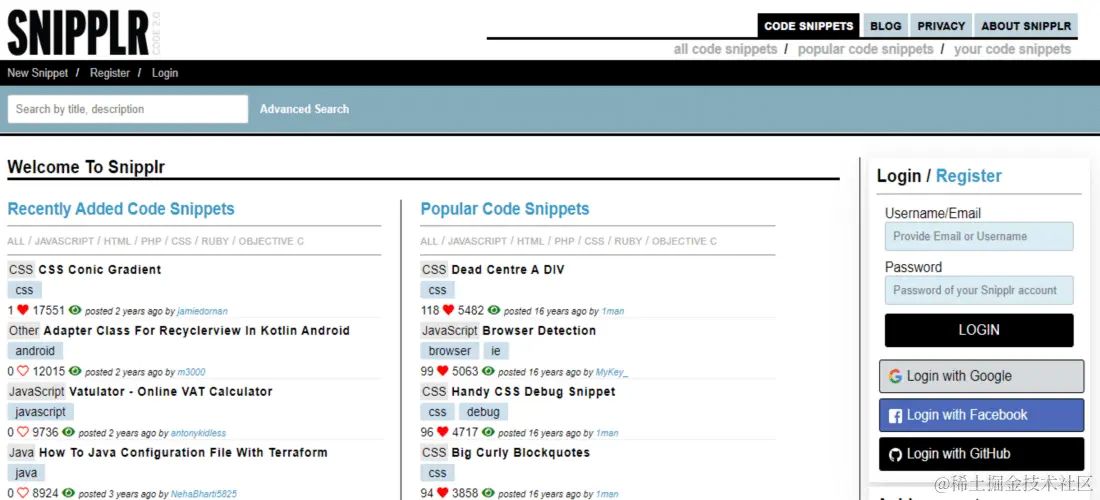Choose Login with GitHub
This screenshot has height=500, width=1100.
981,454
